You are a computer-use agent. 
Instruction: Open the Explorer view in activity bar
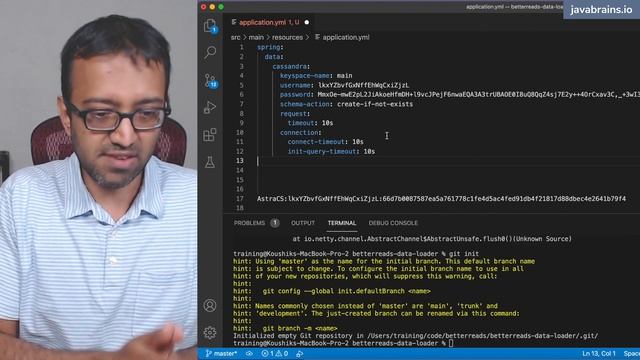210,26
